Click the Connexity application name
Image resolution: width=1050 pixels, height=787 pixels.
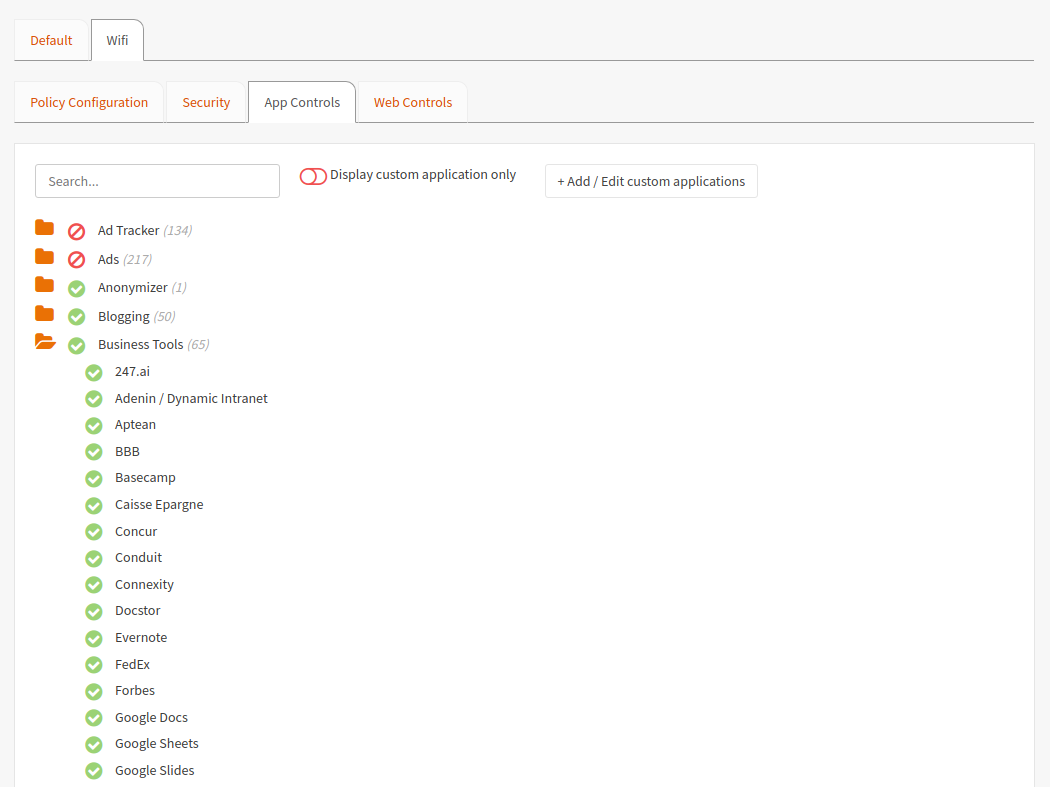click(x=144, y=585)
